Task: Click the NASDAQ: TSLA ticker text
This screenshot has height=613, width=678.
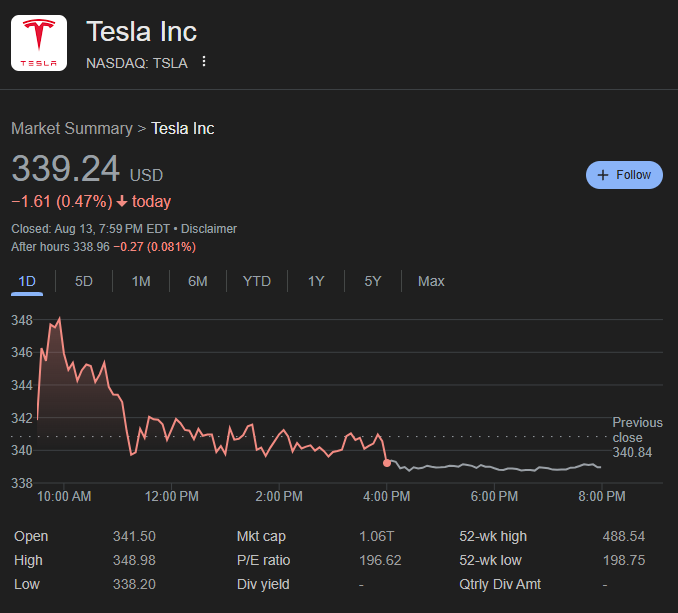Action: coord(137,63)
